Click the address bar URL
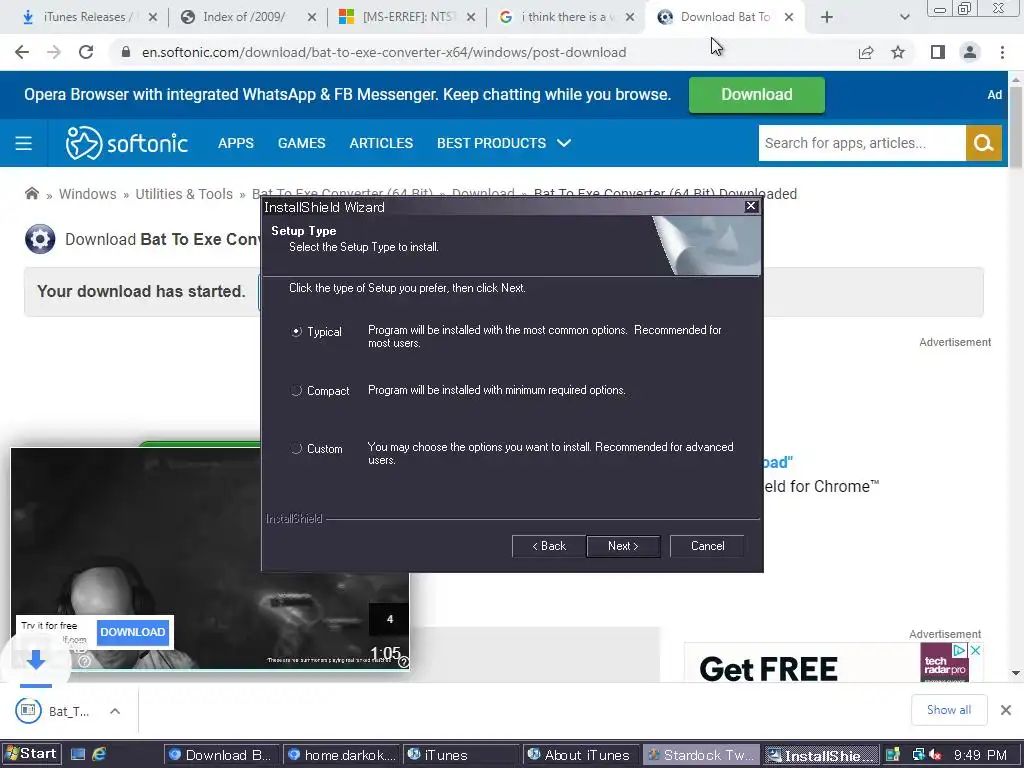Screen dimensions: 1024x768 pos(384,52)
